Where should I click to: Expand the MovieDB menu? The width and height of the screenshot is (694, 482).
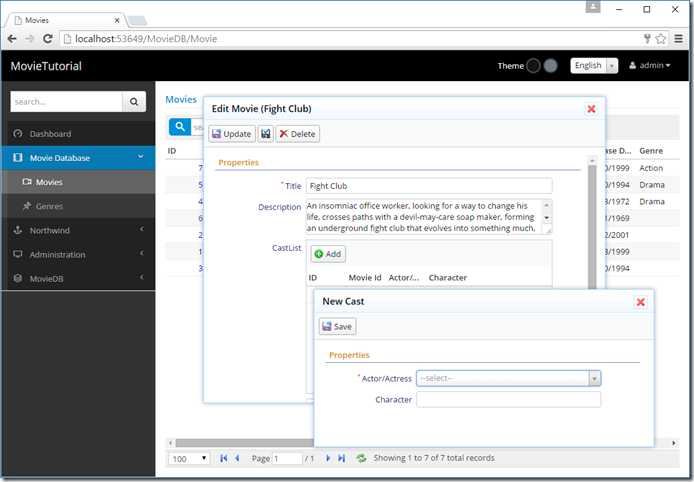pyautogui.click(x=78, y=278)
